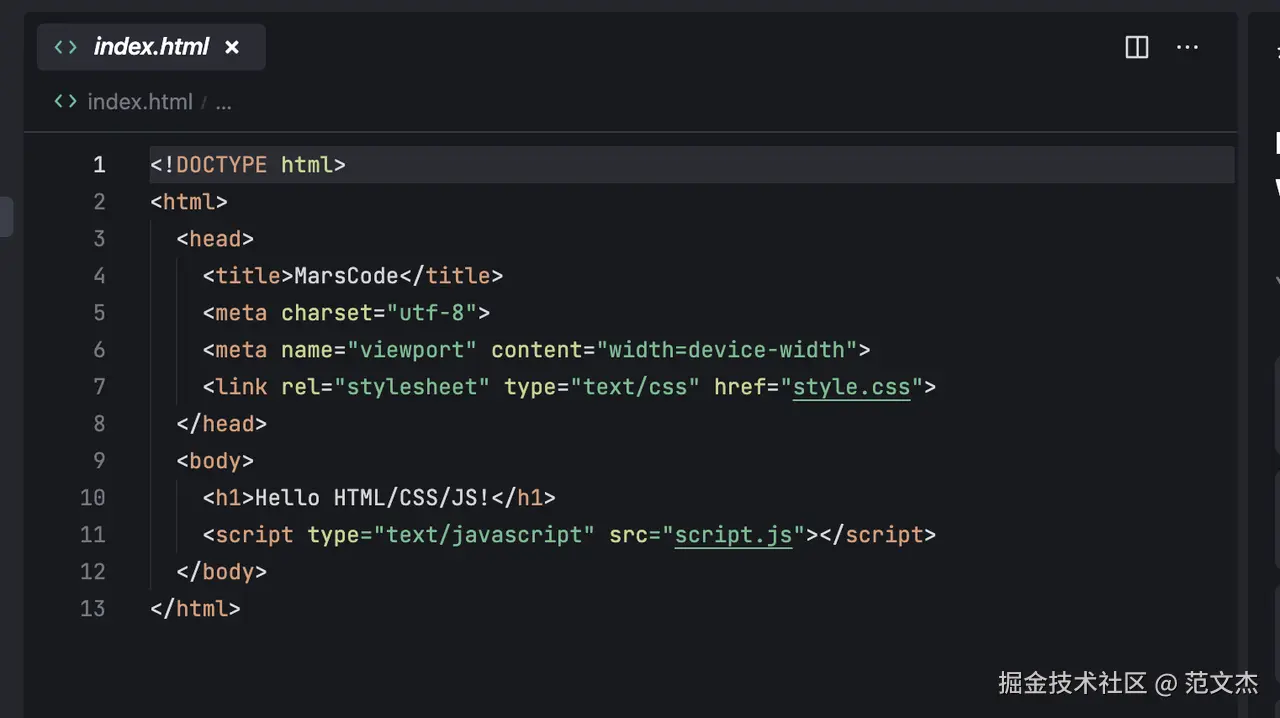1280x718 pixels.
Task: Click line number 13 in gutter
Action: coord(93,609)
